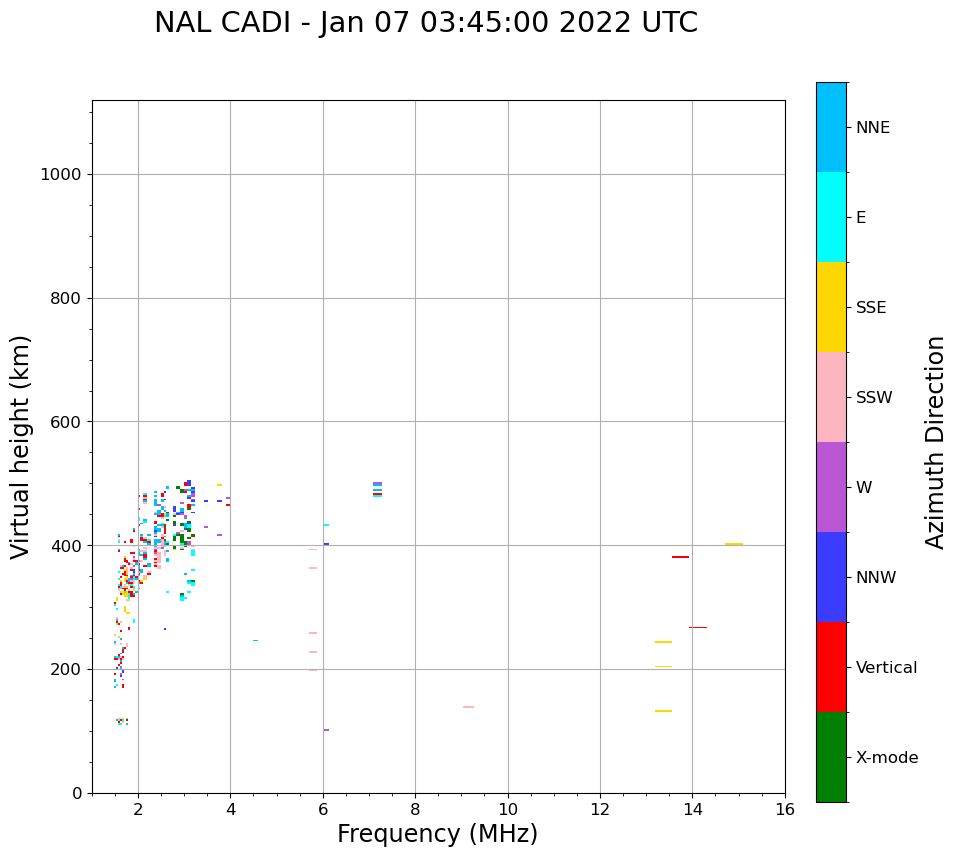Pick the purple W colorbar segment

click(x=831, y=487)
